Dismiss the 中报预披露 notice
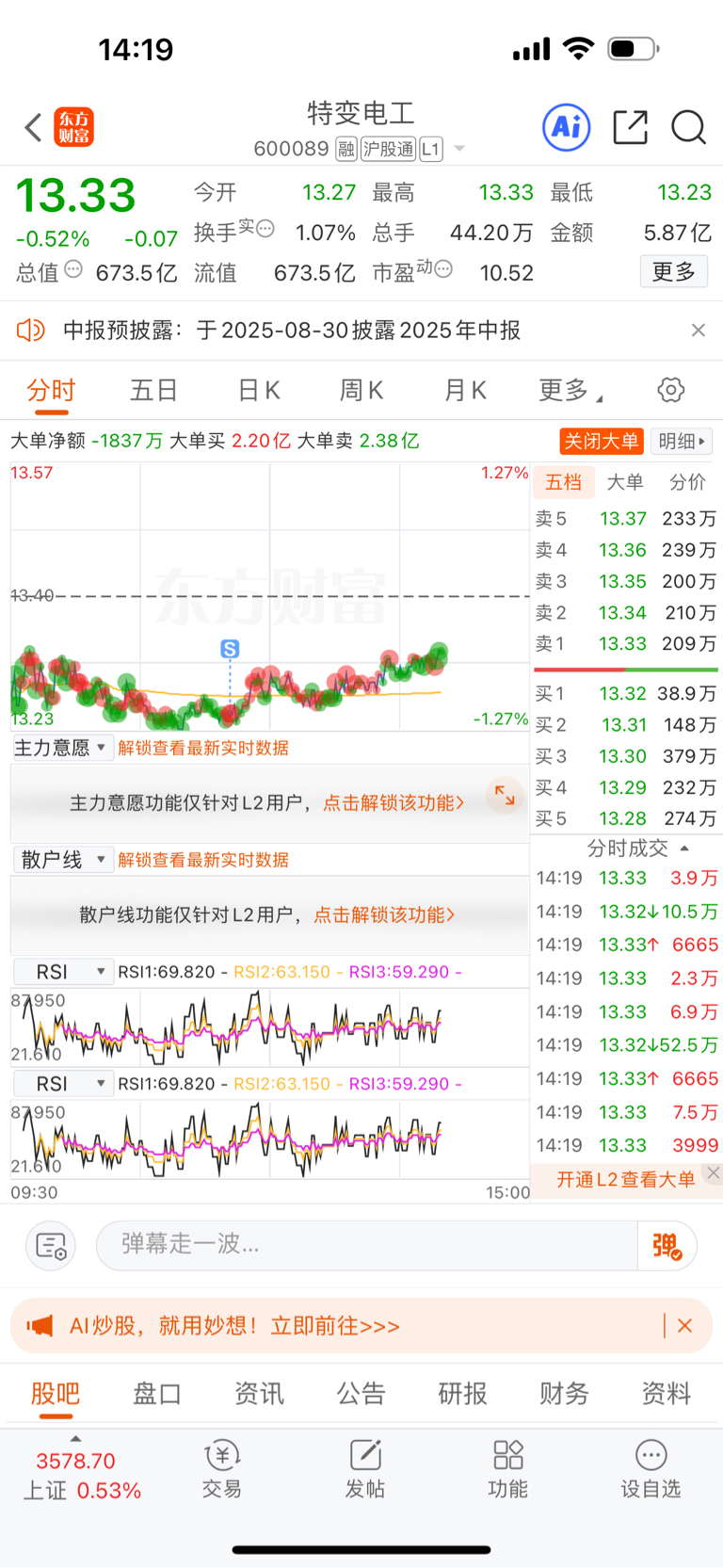 coord(698,330)
